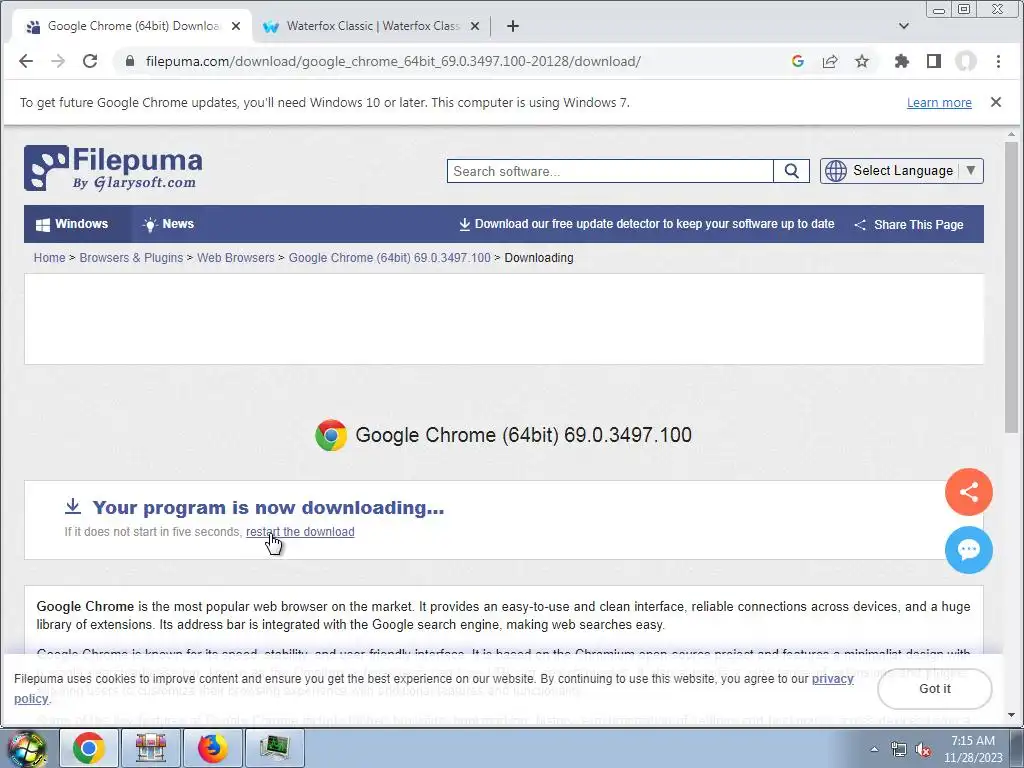Reload the page with the refresh icon

point(90,61)
